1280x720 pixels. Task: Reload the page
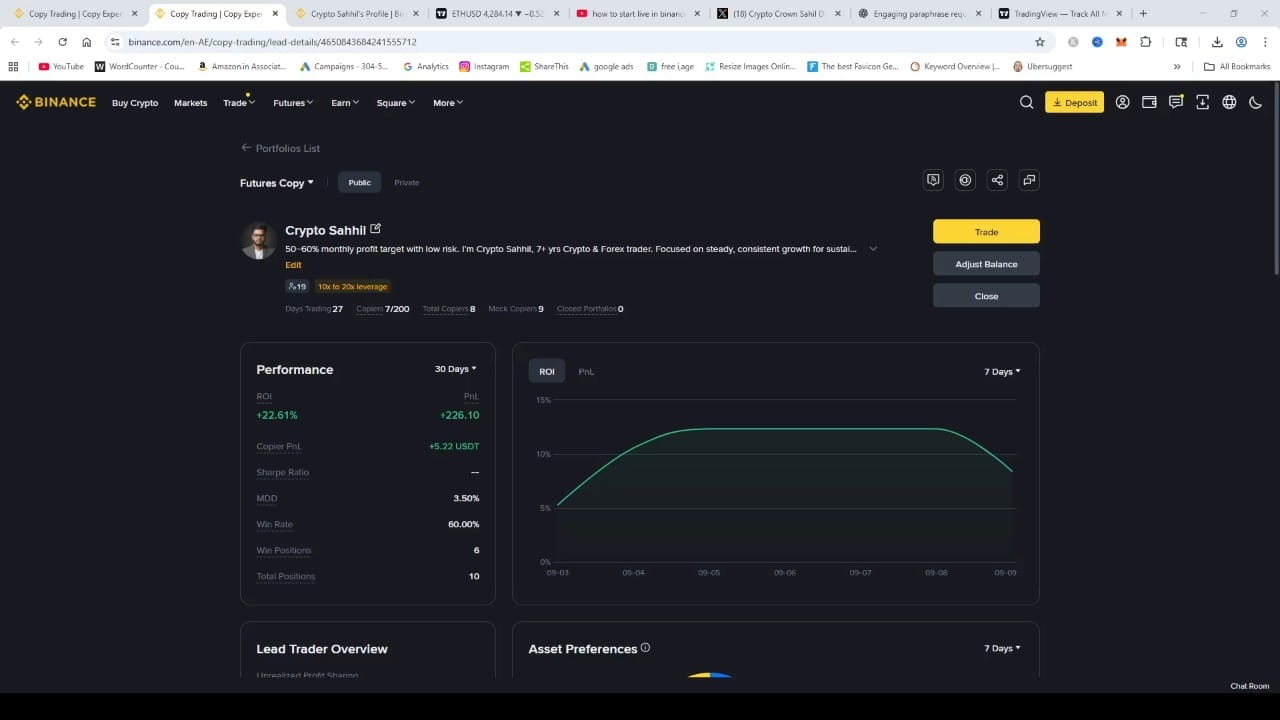[x=63, y=42]
